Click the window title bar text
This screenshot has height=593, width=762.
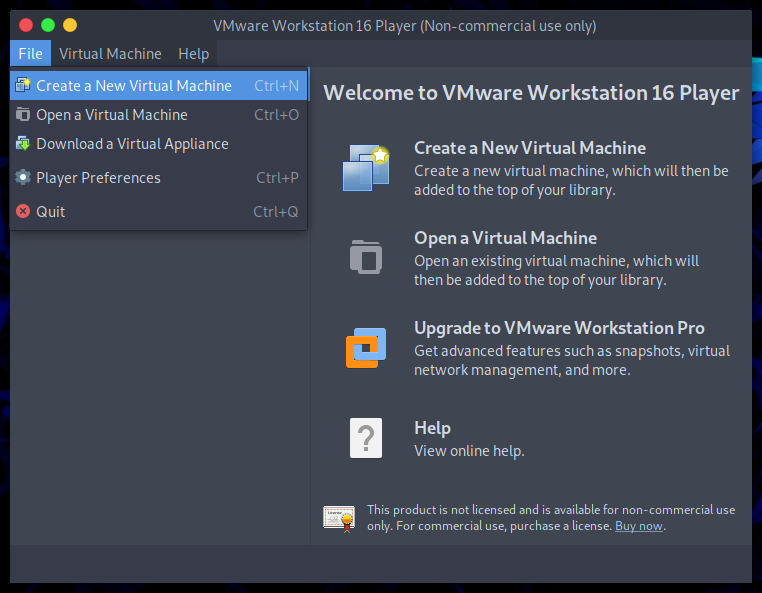(404, 26)
